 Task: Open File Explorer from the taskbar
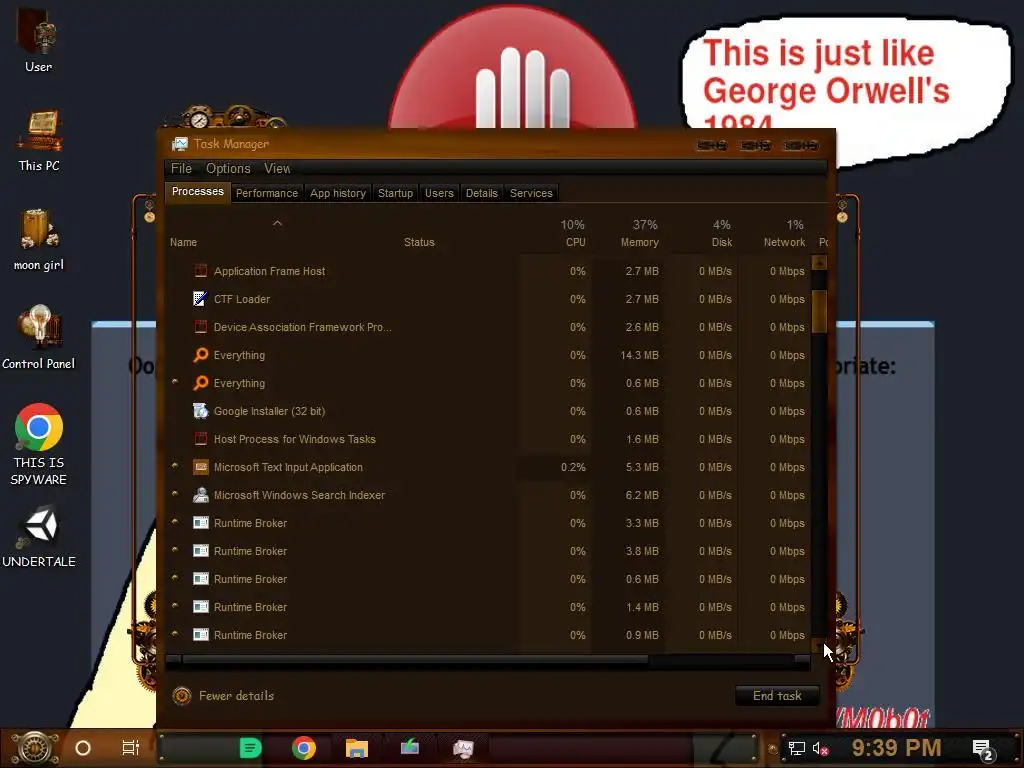(x=357, y=748)
